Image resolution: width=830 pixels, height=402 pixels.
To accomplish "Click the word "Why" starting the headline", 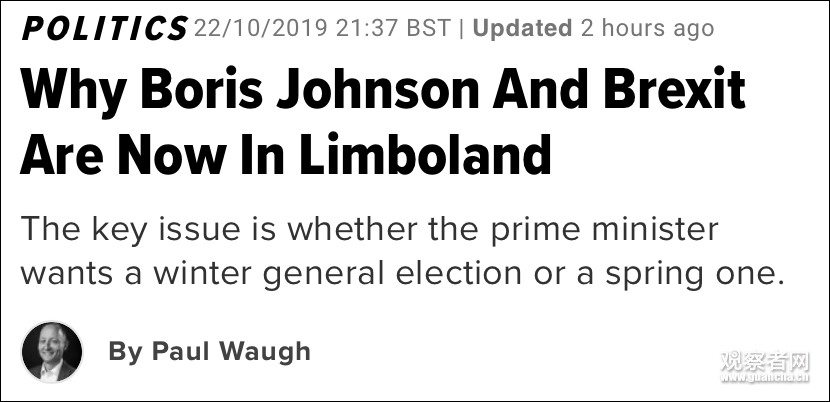I will click(67, 93).
